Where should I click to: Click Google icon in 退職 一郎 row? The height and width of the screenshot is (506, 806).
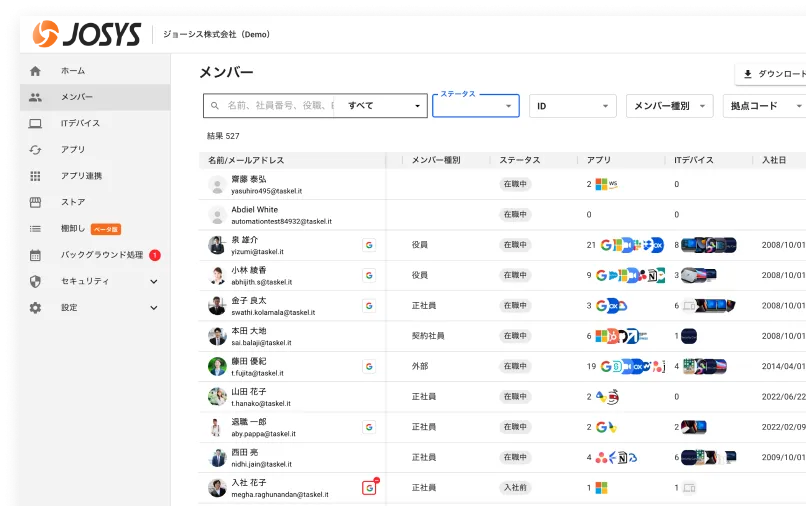point(369,427)
